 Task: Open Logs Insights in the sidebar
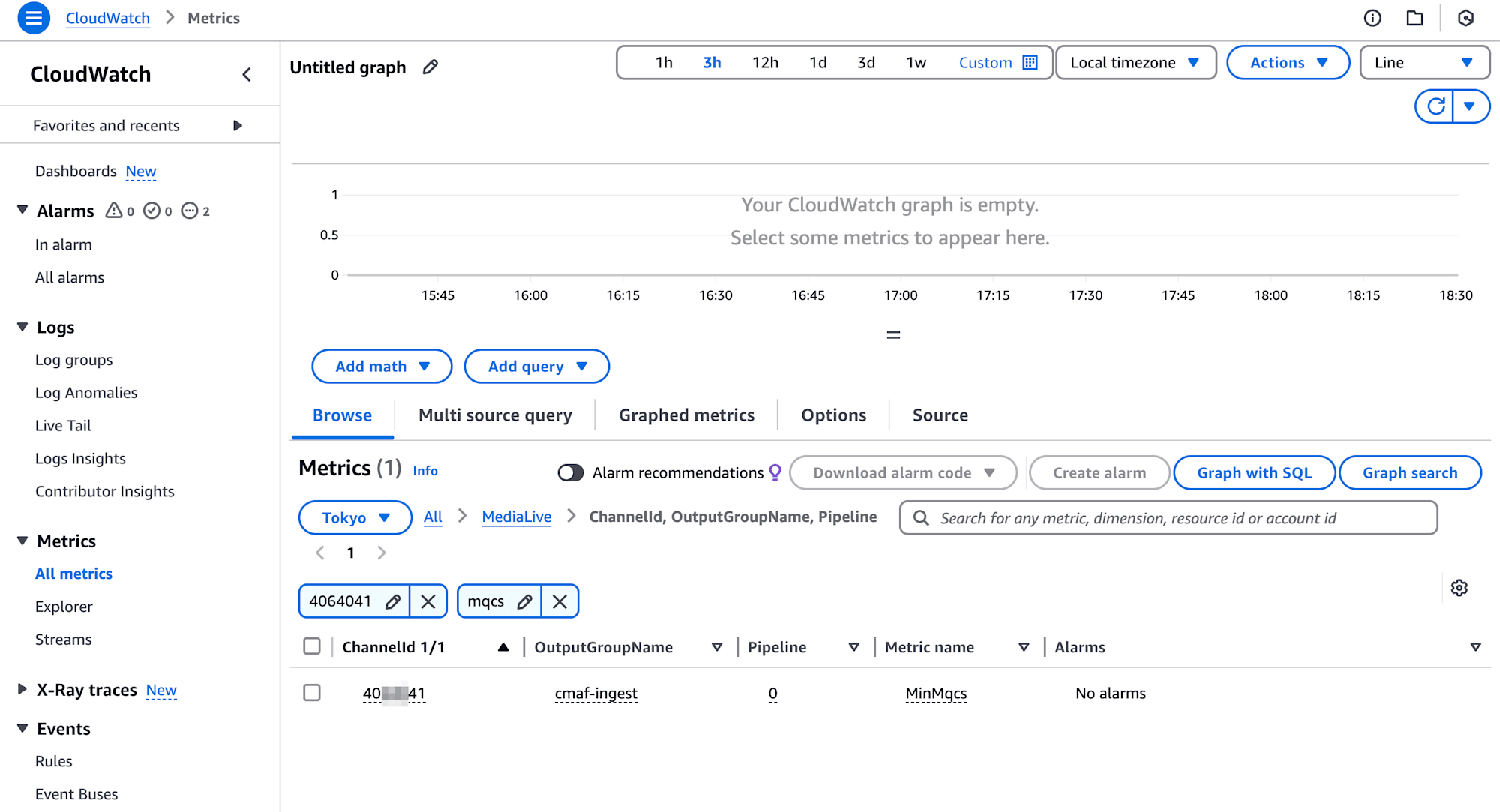80,458
